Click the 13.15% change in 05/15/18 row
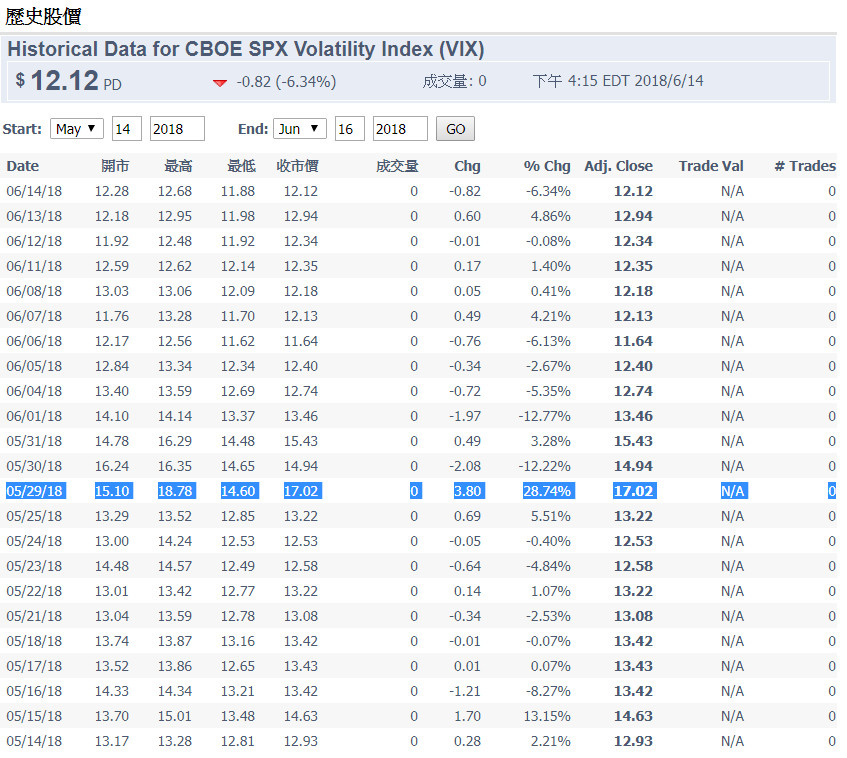The image size is (847, 758). pos(547,716)
